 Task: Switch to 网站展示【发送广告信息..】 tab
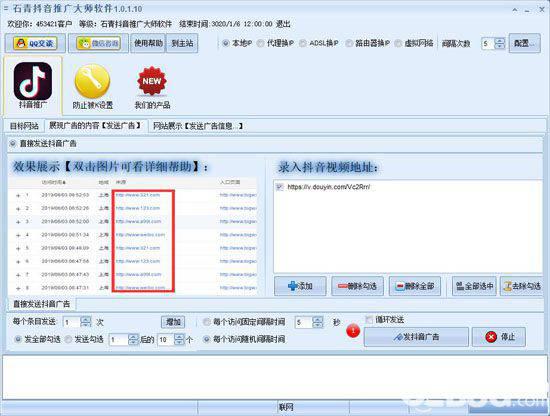(198, 126)
